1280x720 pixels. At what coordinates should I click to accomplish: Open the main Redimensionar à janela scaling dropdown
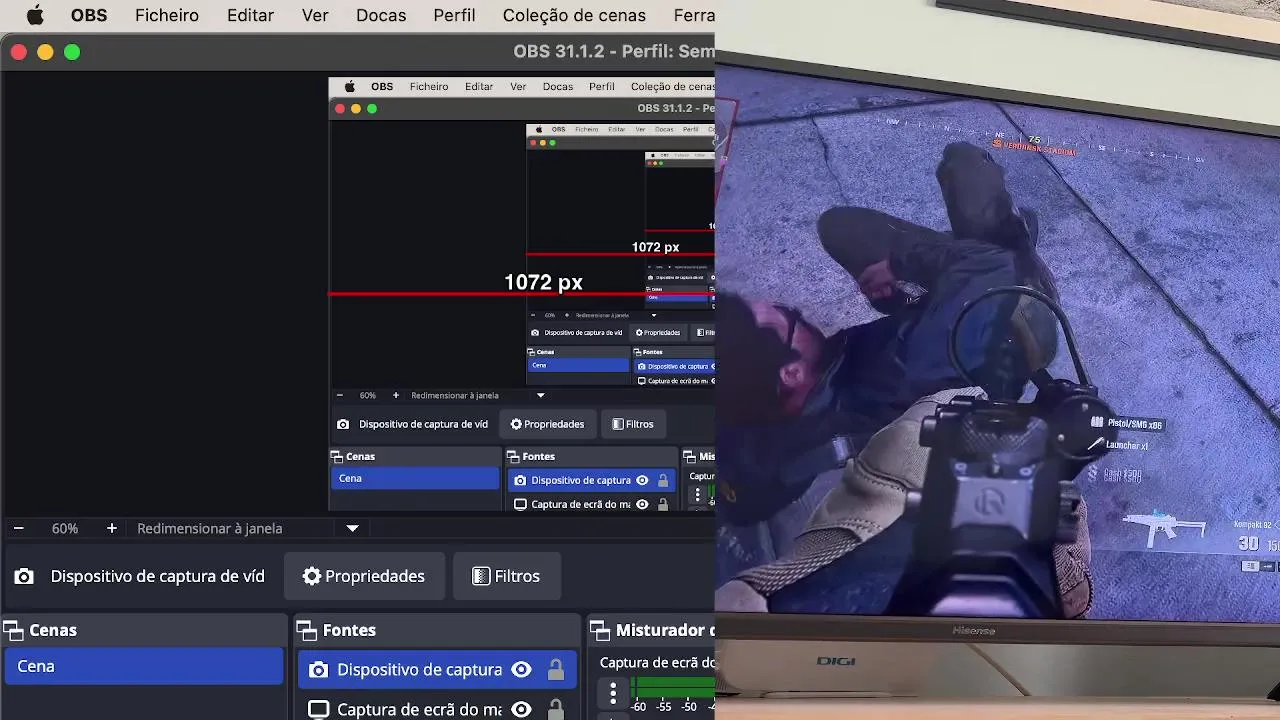pos(352,528)
